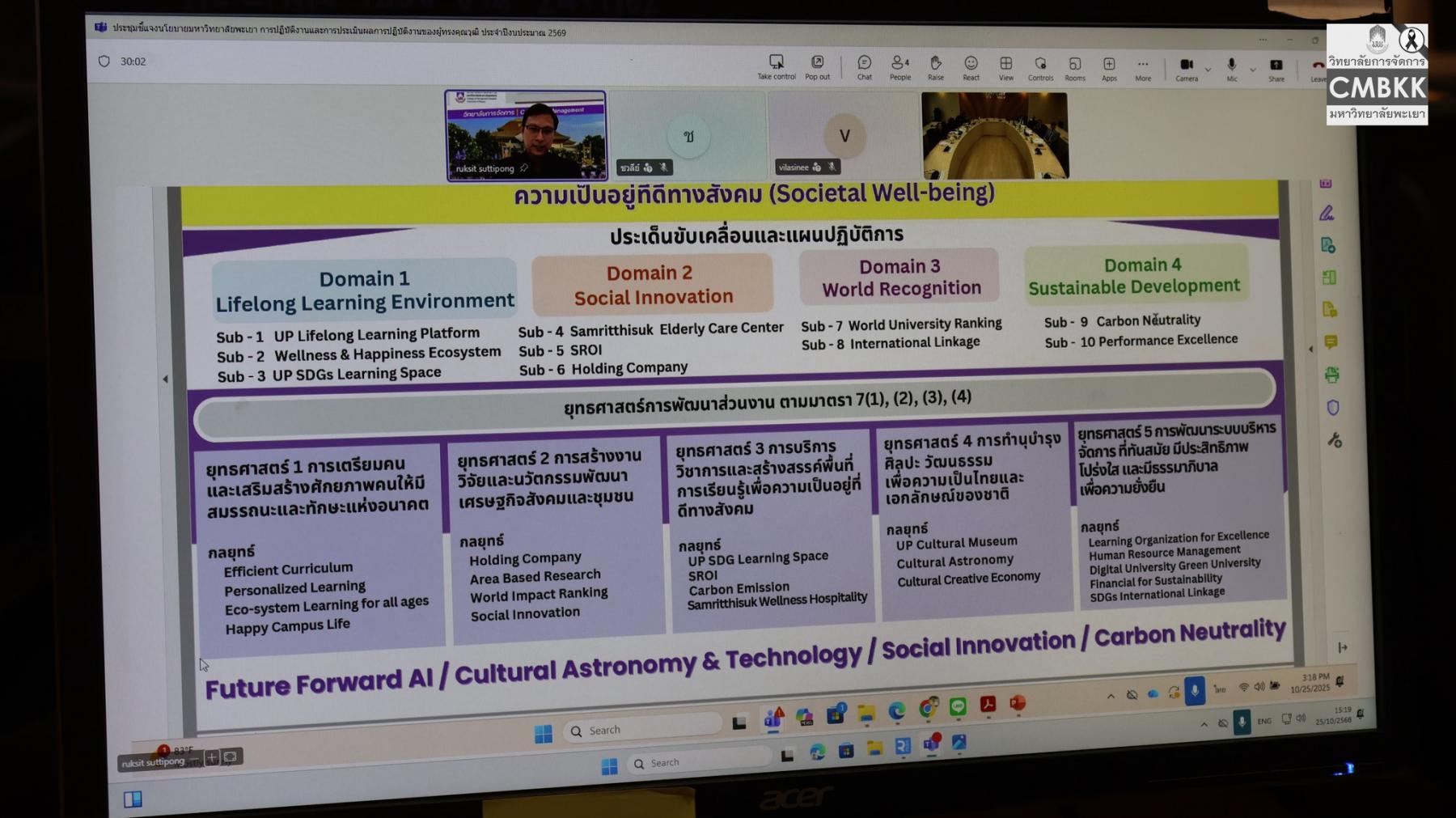This screenshot has width=1456, height=818.
Task: Open the View layout menu
Action: point(1005,66)
